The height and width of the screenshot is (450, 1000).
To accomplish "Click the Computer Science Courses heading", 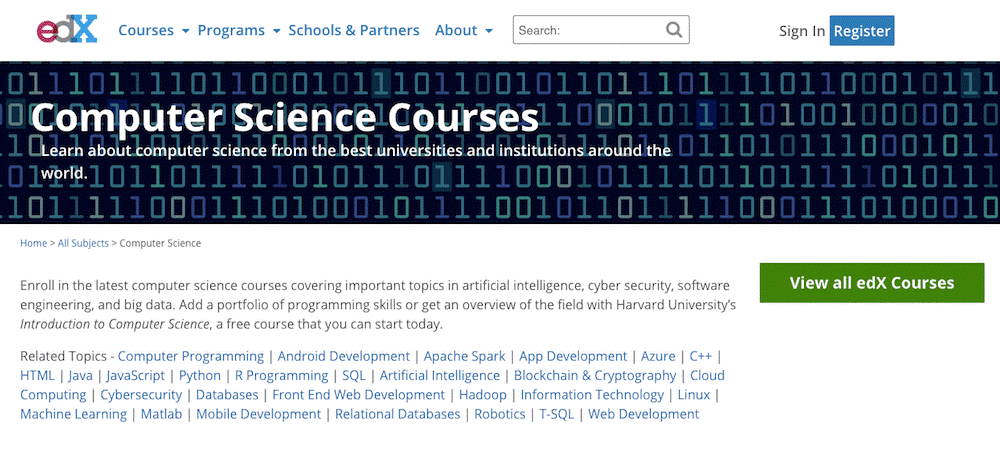I will (285, 117).
